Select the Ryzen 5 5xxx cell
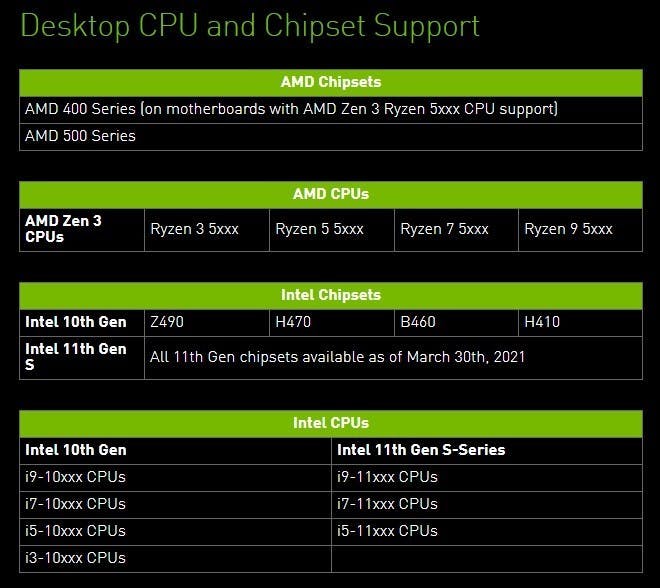Screen dimensions: 660x588 (332, 230)
